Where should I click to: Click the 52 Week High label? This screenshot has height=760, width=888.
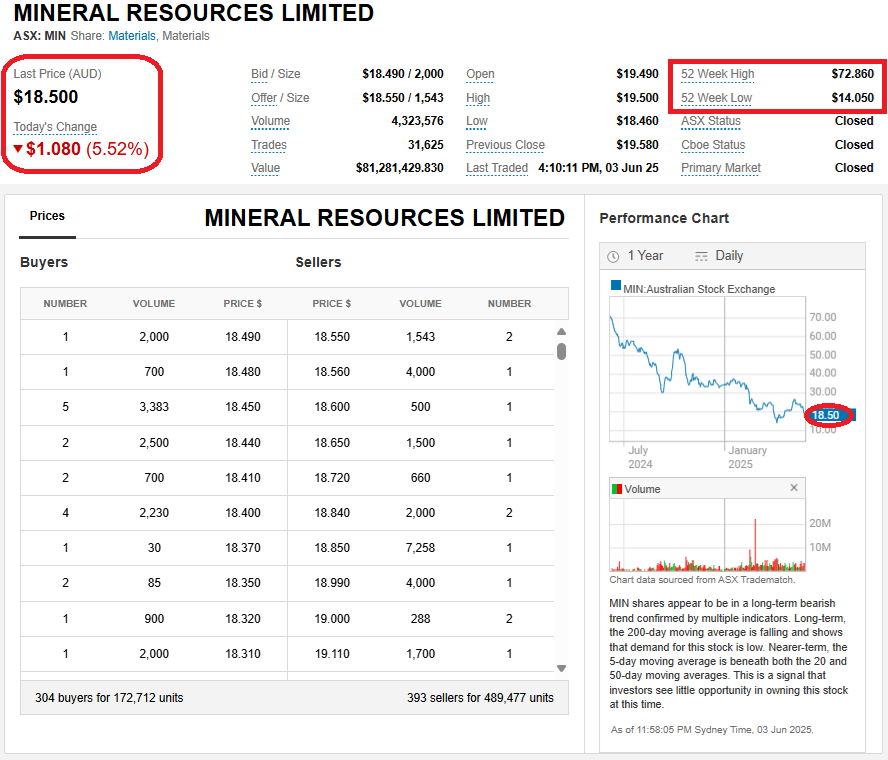tap(717, 74)
